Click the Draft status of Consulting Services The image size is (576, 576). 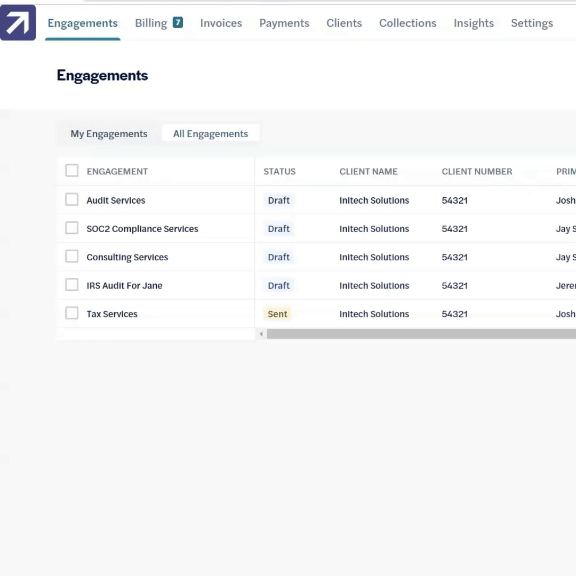click(279, 257)
